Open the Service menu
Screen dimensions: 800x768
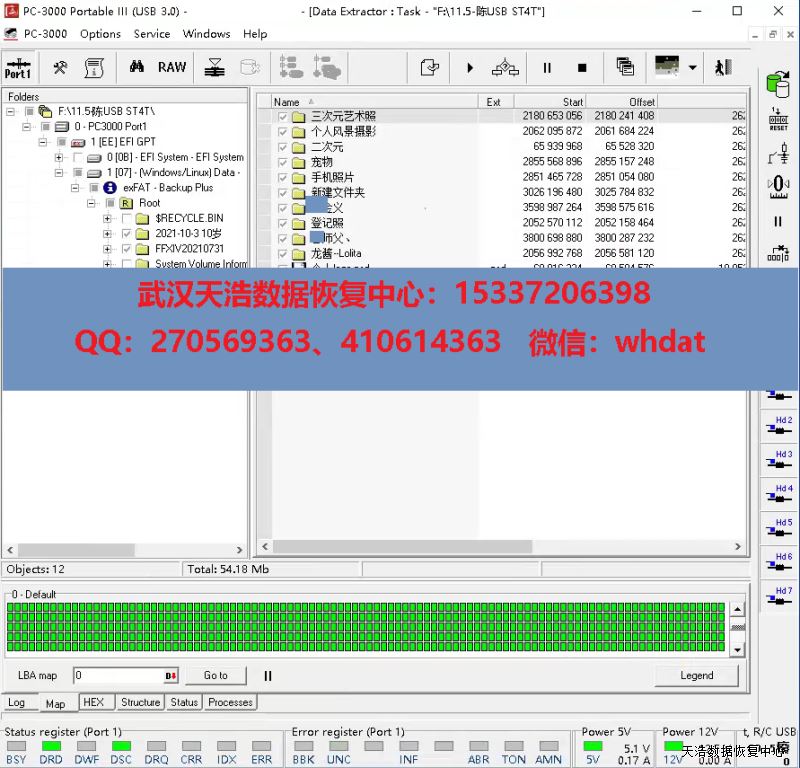(x=152, y=34)
